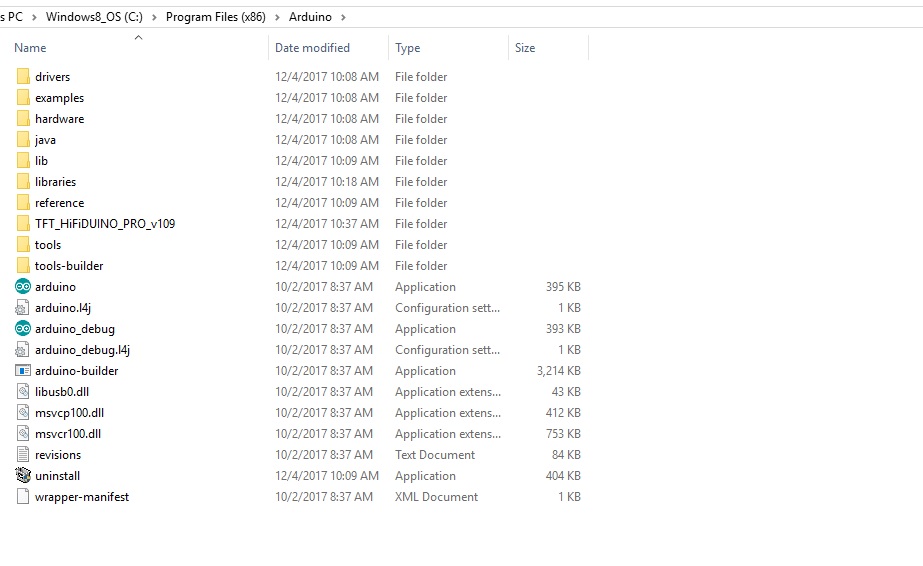Viewport: 923px width, 566px height.
Task: Select the TFT_HiFiDUINO_PRO_v109 folder icon
Action: 23,224
